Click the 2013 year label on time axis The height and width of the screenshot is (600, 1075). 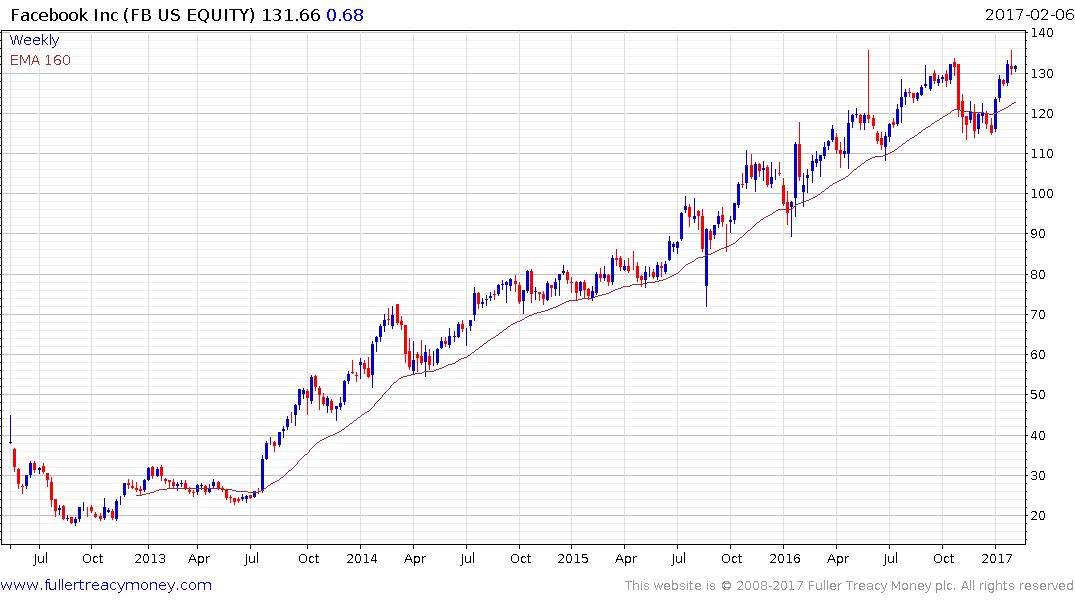click(x=149, y=558)
